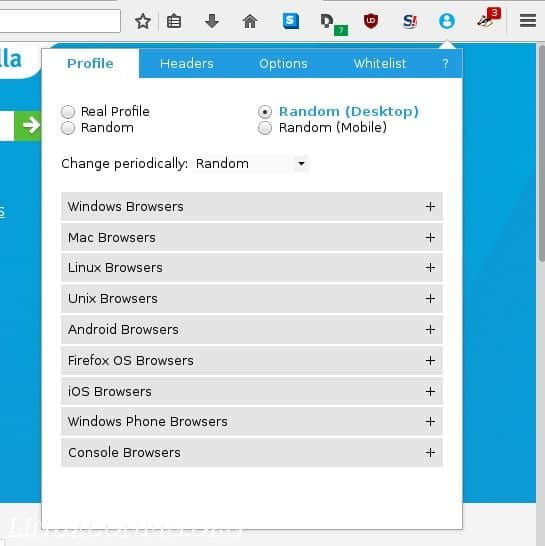Expand the Android Browsers group
545x546 pixels.
point(252,329)
